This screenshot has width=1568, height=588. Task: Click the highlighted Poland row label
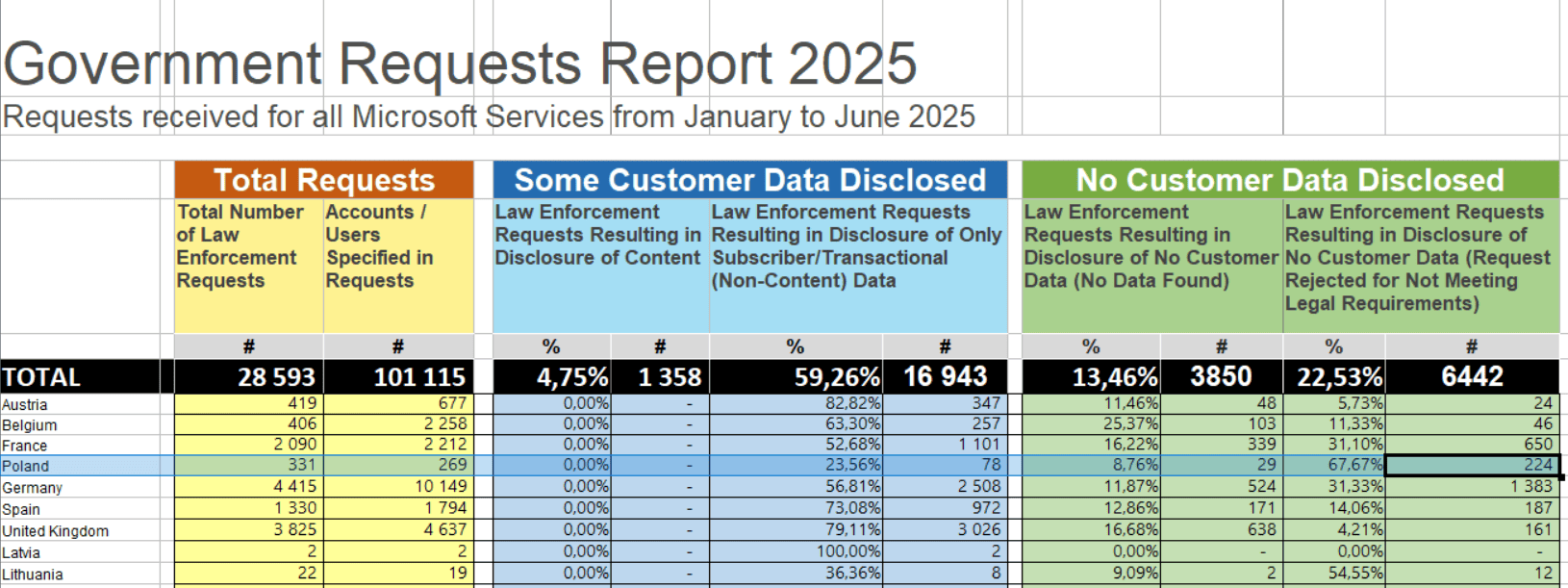tap(81, 466)
